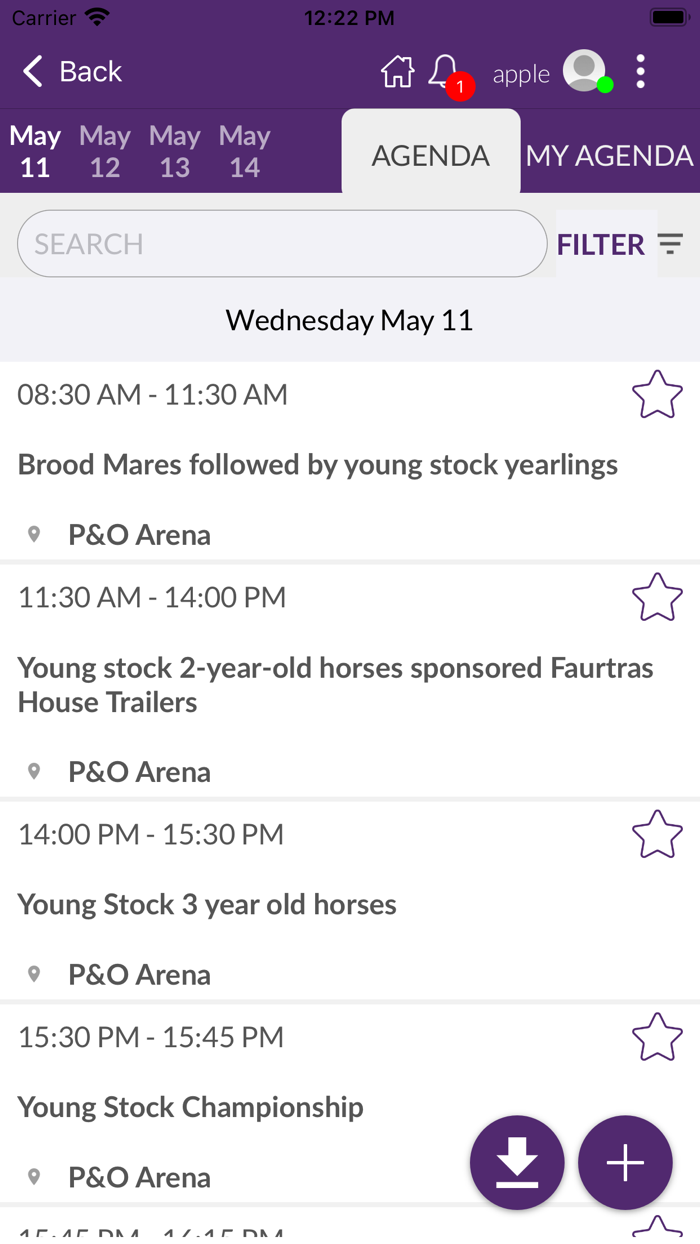
Task: Switch to the My Agenda tab
Action: 609,156
